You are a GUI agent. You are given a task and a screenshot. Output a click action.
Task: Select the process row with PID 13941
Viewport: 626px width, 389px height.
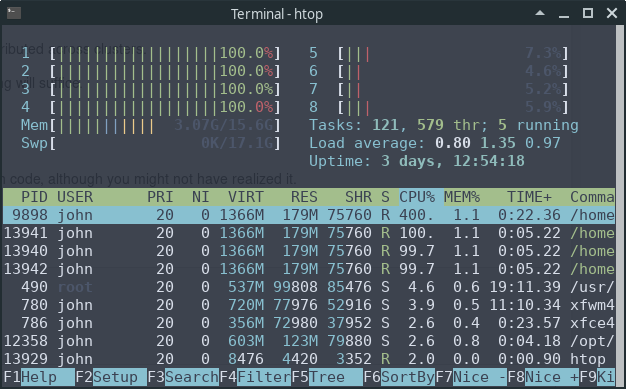tap(309, 233)
